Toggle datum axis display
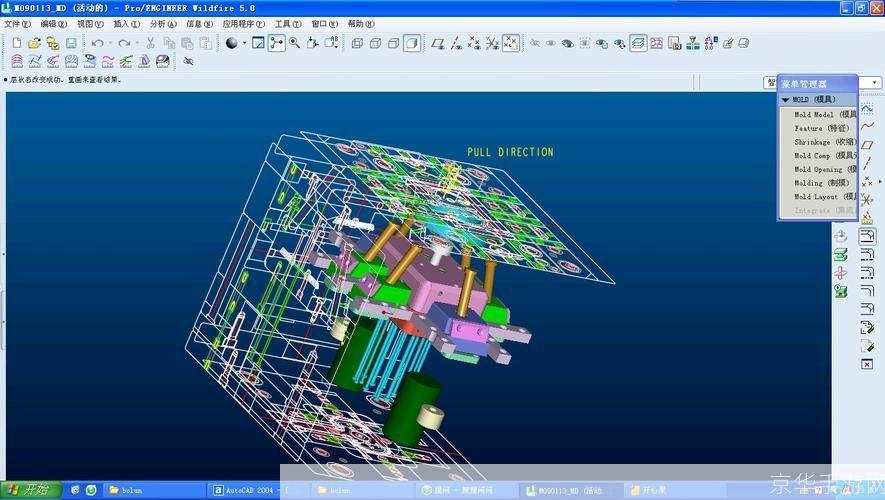 pyautogui.click(x=456, y=43)
